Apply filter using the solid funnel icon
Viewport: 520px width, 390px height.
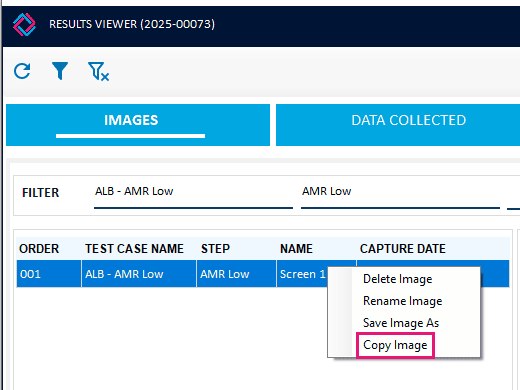coord(60,71)
